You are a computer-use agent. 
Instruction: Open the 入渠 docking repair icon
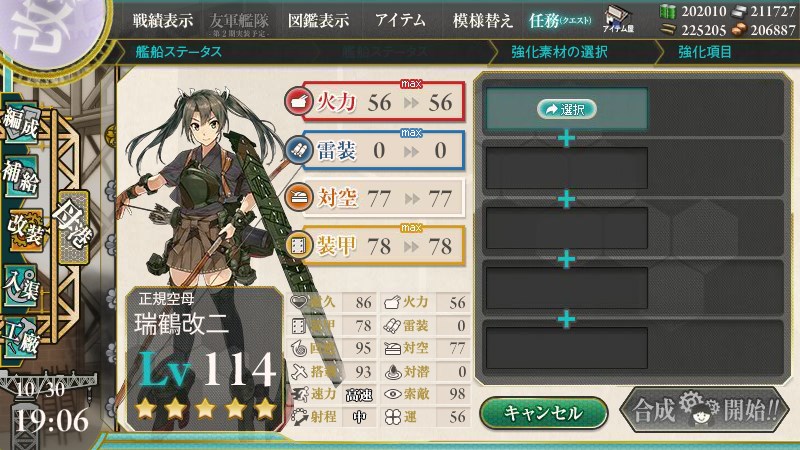pos(21,285)
